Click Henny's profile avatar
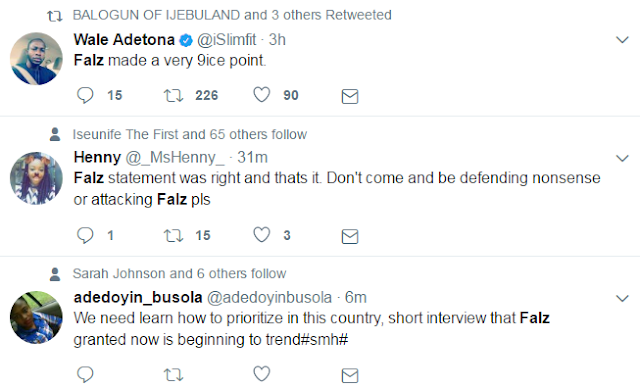The height and width of the screenshot is (389, 640). 36,178
